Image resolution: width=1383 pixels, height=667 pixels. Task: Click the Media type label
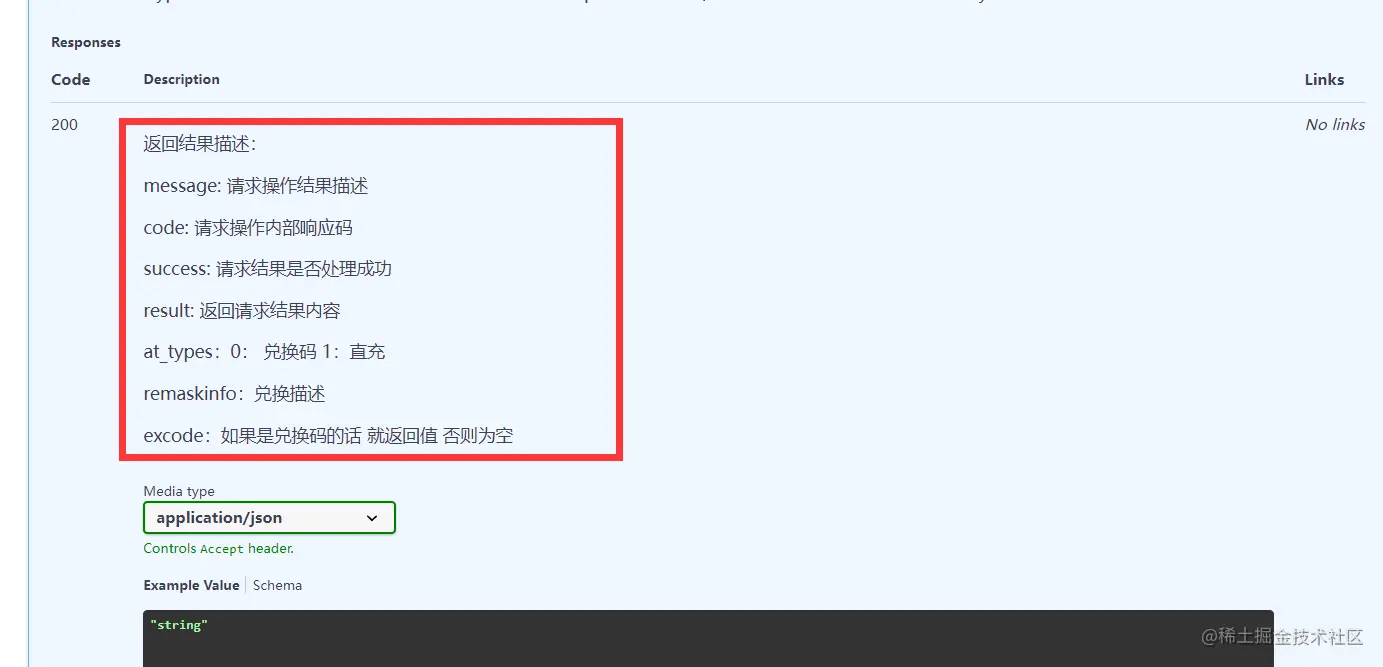pos(179,491)
